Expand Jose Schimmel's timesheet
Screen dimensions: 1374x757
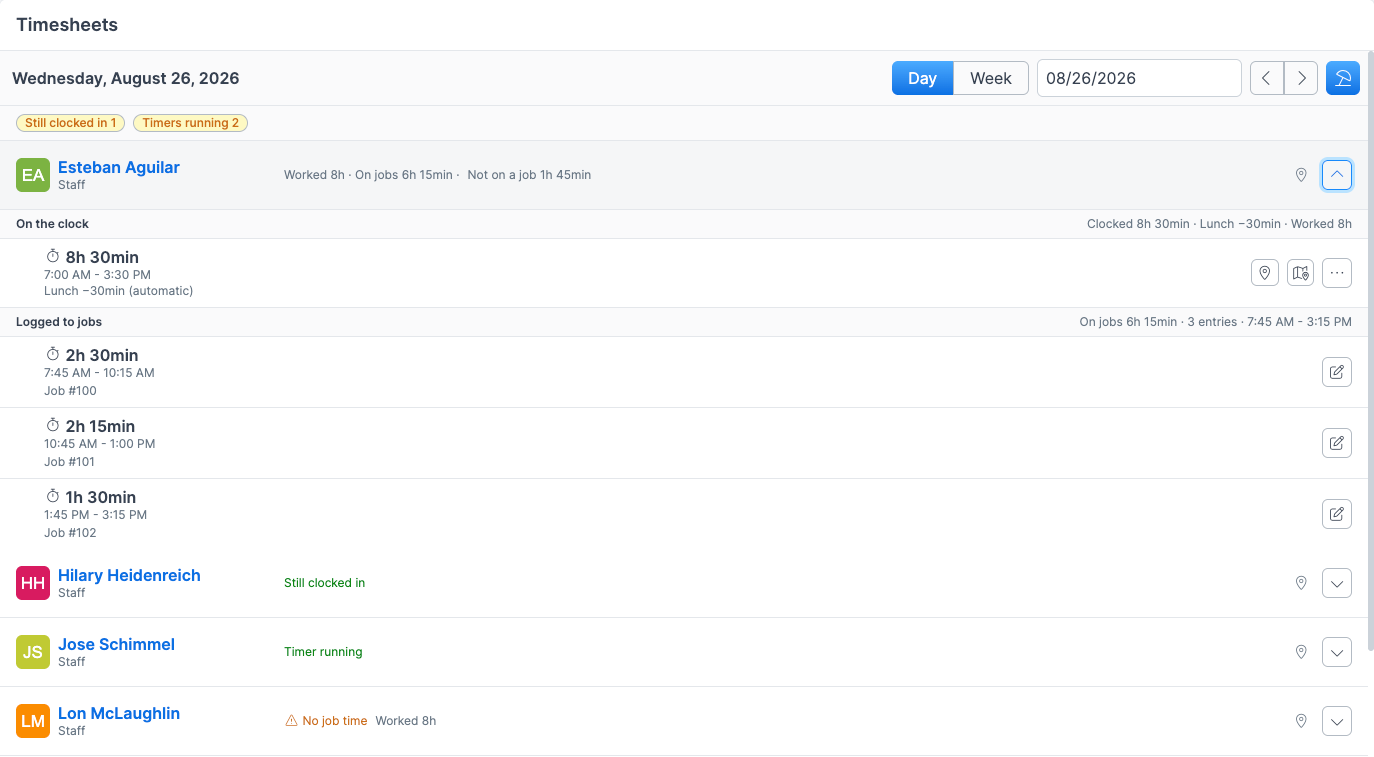point(1337,652)
